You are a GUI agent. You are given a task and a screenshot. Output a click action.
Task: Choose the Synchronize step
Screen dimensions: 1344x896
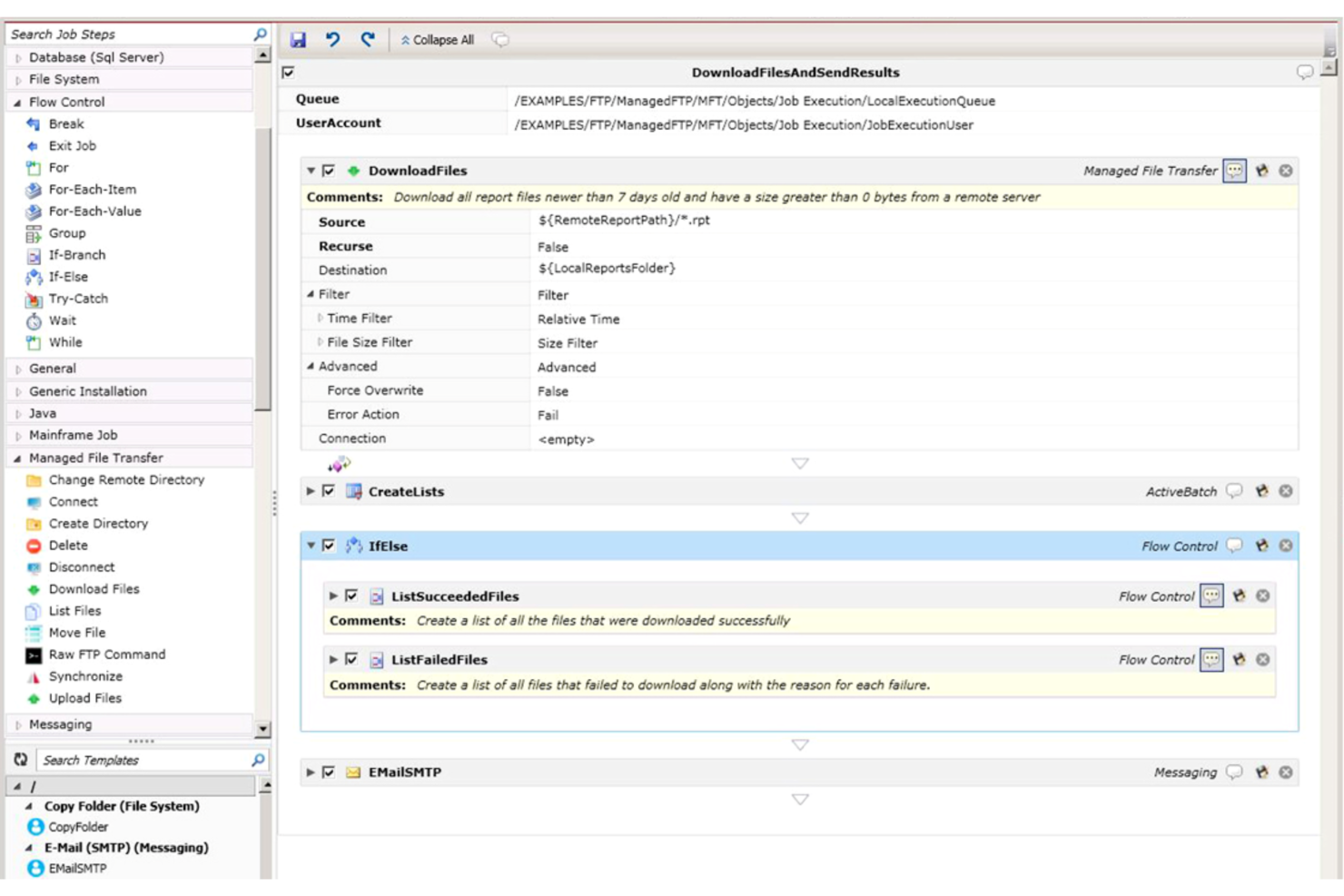84,676
